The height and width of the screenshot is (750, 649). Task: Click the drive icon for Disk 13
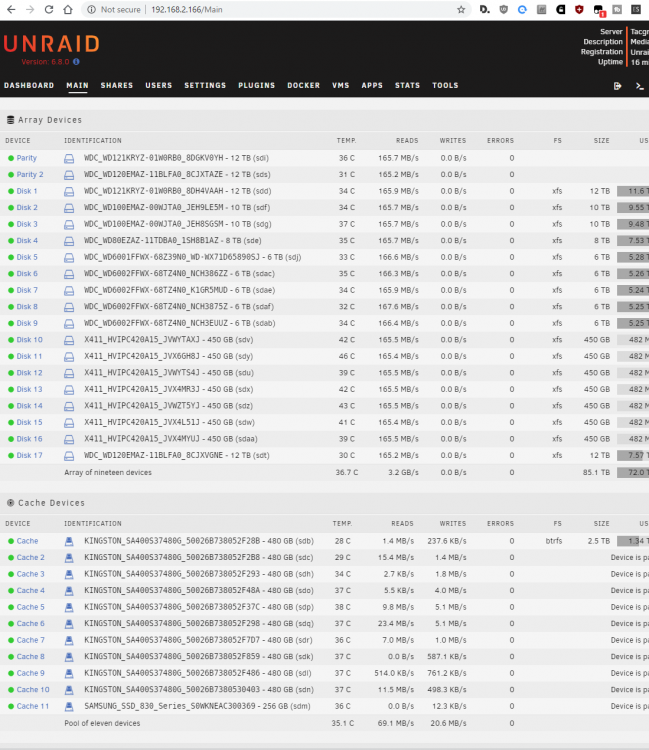[x=69, y=389]
